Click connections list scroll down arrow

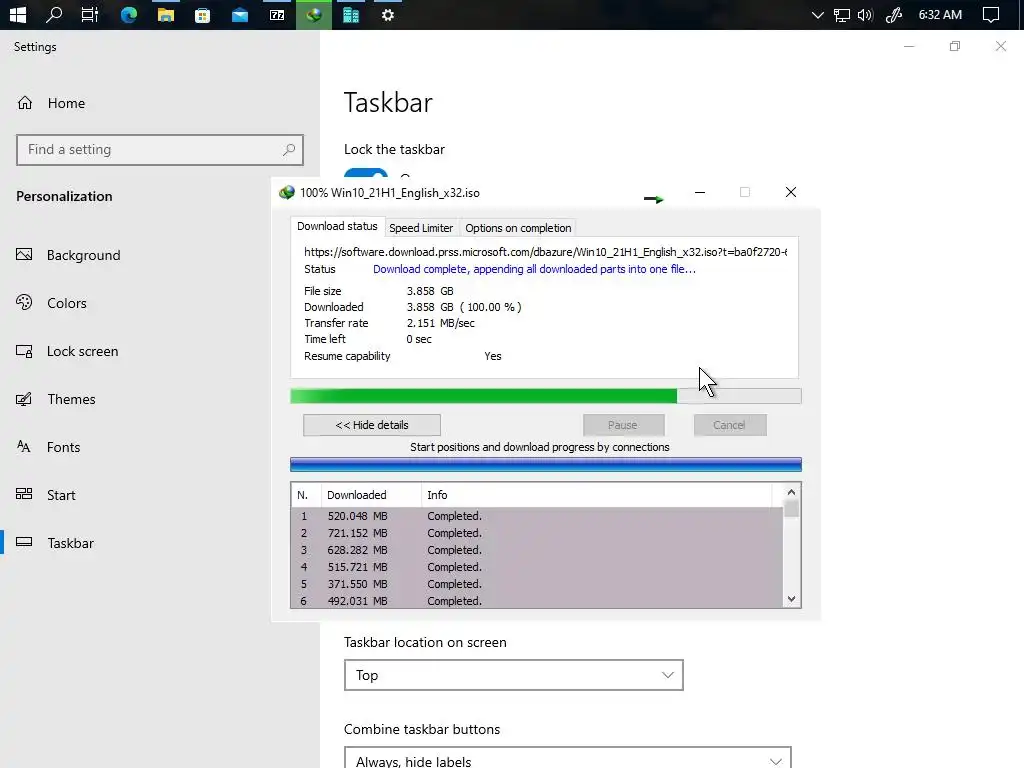792,599
